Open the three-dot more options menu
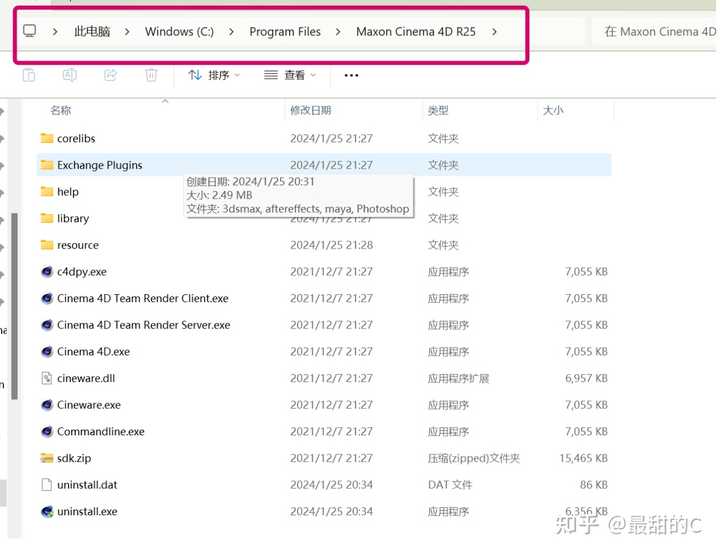This screenshot has width=720, height=553. point(351,75)
